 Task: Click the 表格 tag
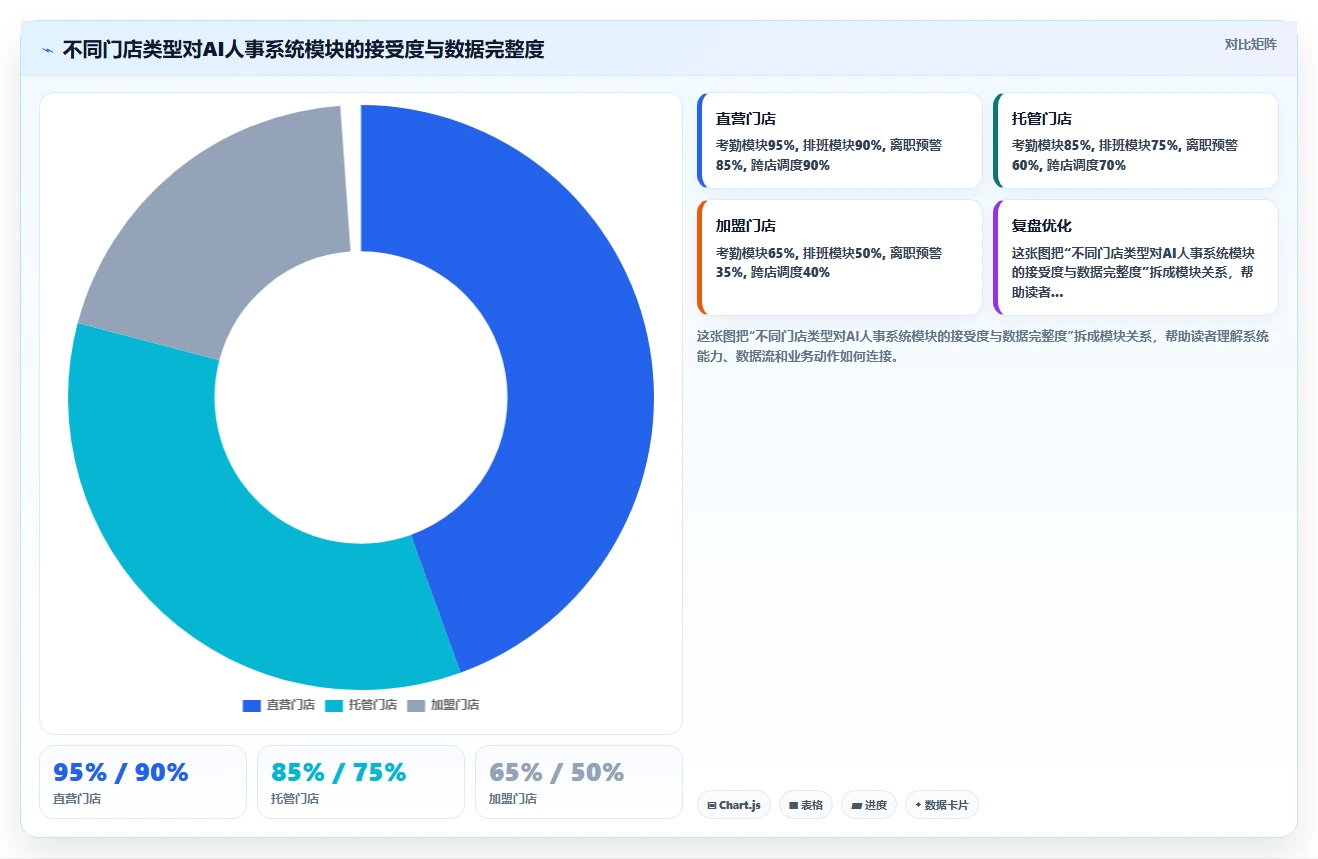806,805
